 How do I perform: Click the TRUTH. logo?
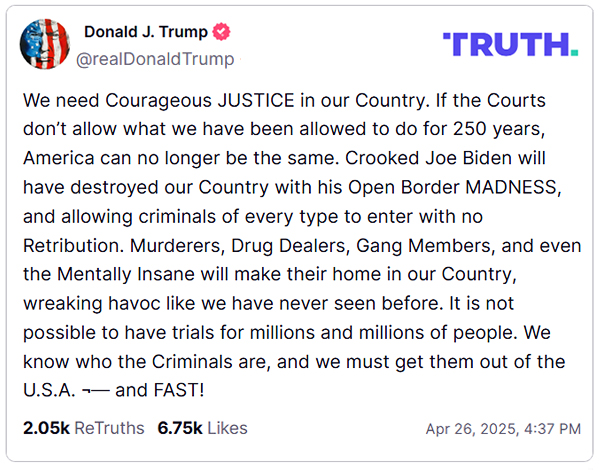pyautogui.click(x=510, y=44)
